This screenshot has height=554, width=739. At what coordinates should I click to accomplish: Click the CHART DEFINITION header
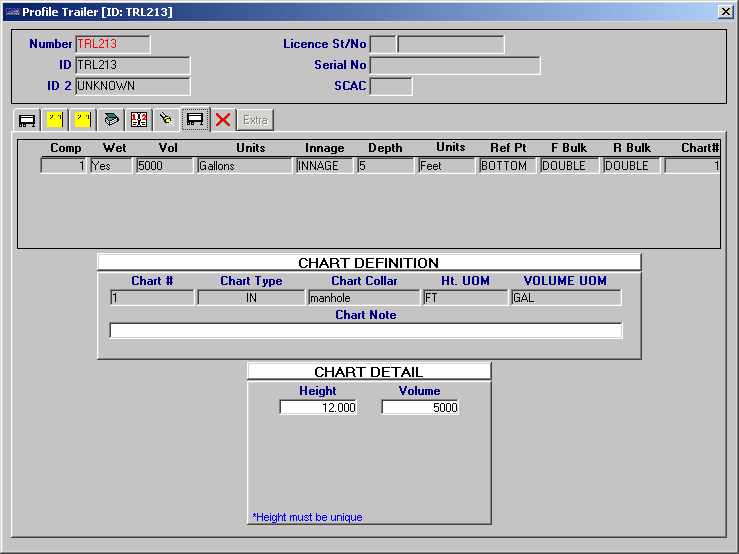point(369,263)
